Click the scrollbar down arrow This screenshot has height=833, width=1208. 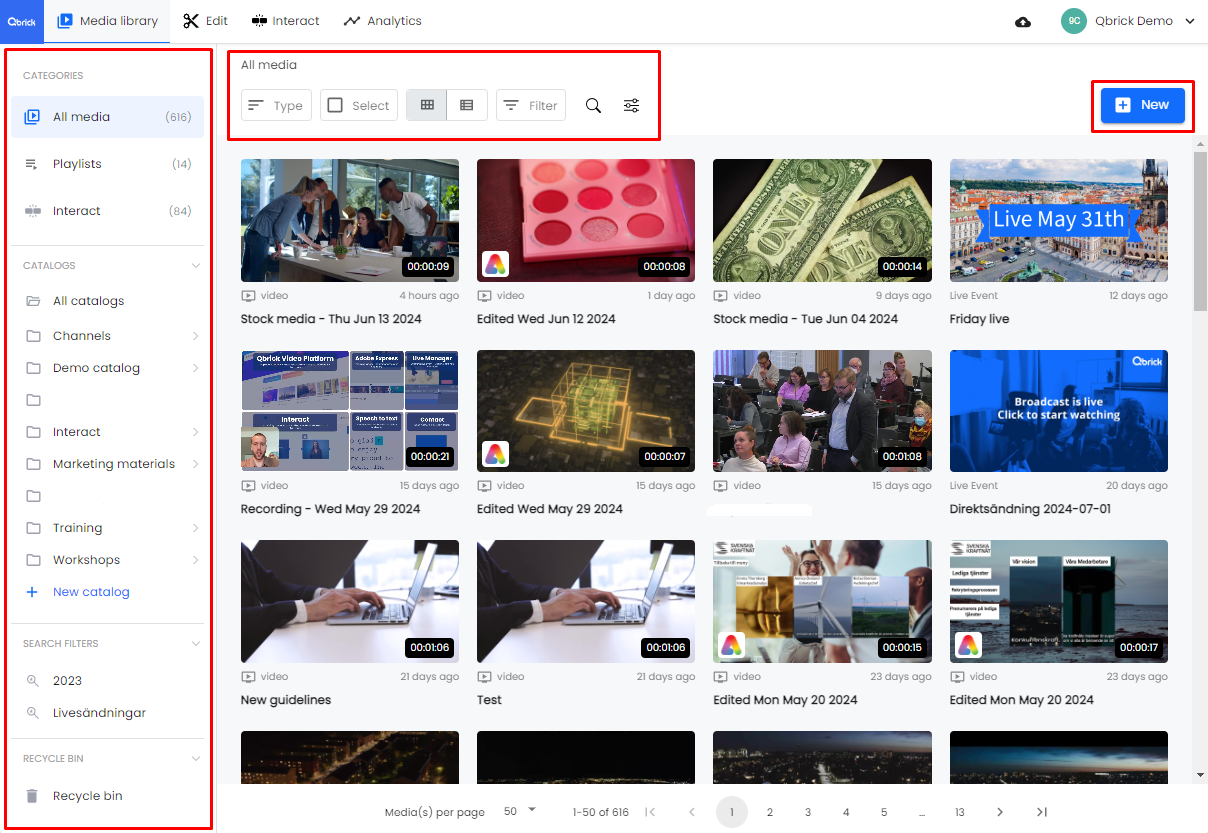click(1201, 775)
